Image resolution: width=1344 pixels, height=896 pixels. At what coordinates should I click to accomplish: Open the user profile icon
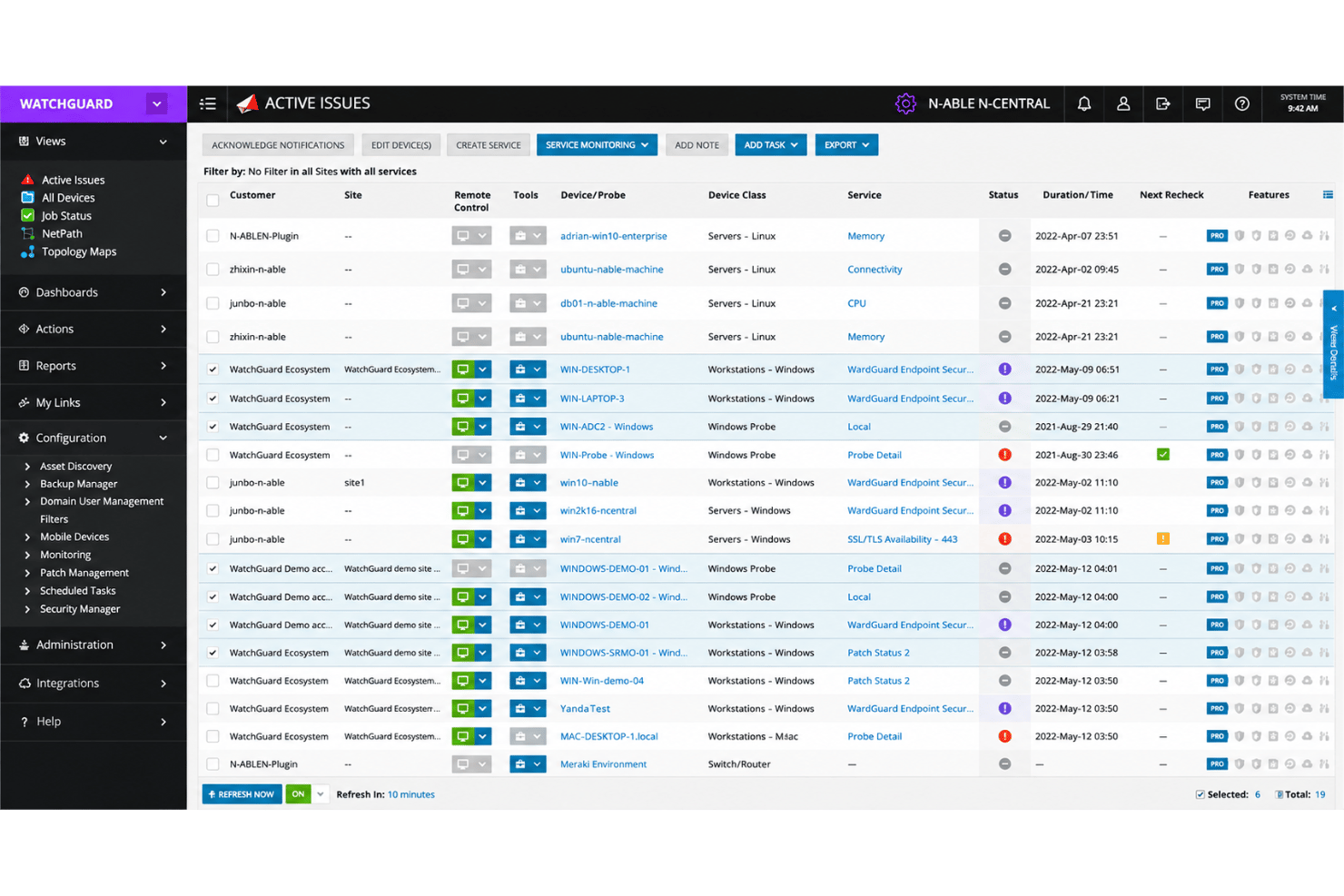1123,103
